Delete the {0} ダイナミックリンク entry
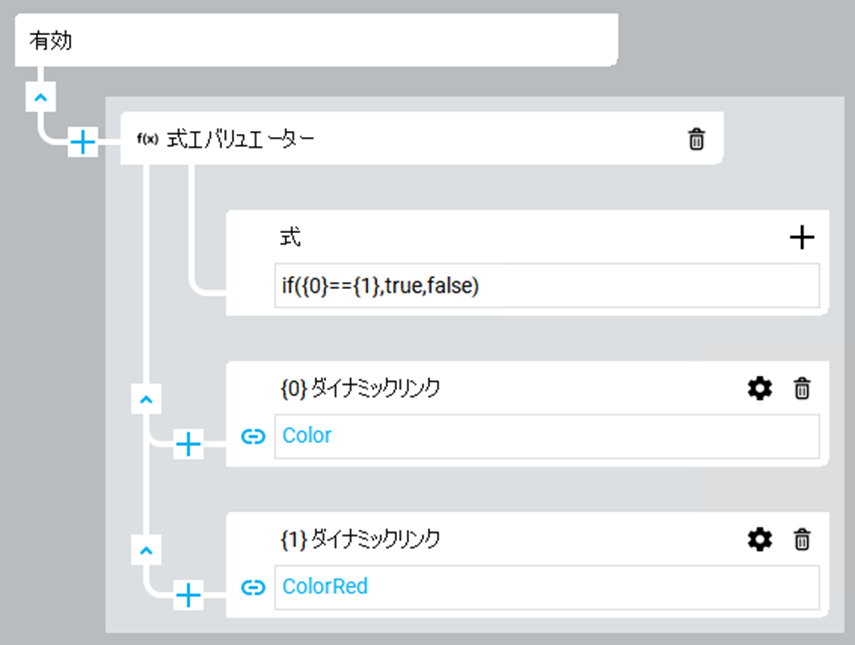This screenshot has height=645, width=855. tap(801, 389)
